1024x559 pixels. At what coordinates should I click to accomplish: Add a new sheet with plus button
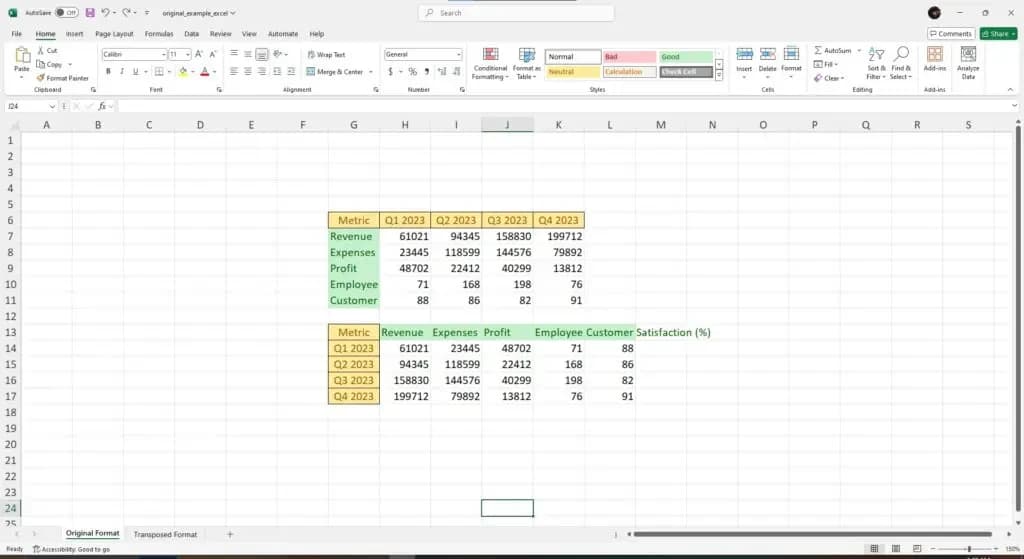click(x=230, y=534)
